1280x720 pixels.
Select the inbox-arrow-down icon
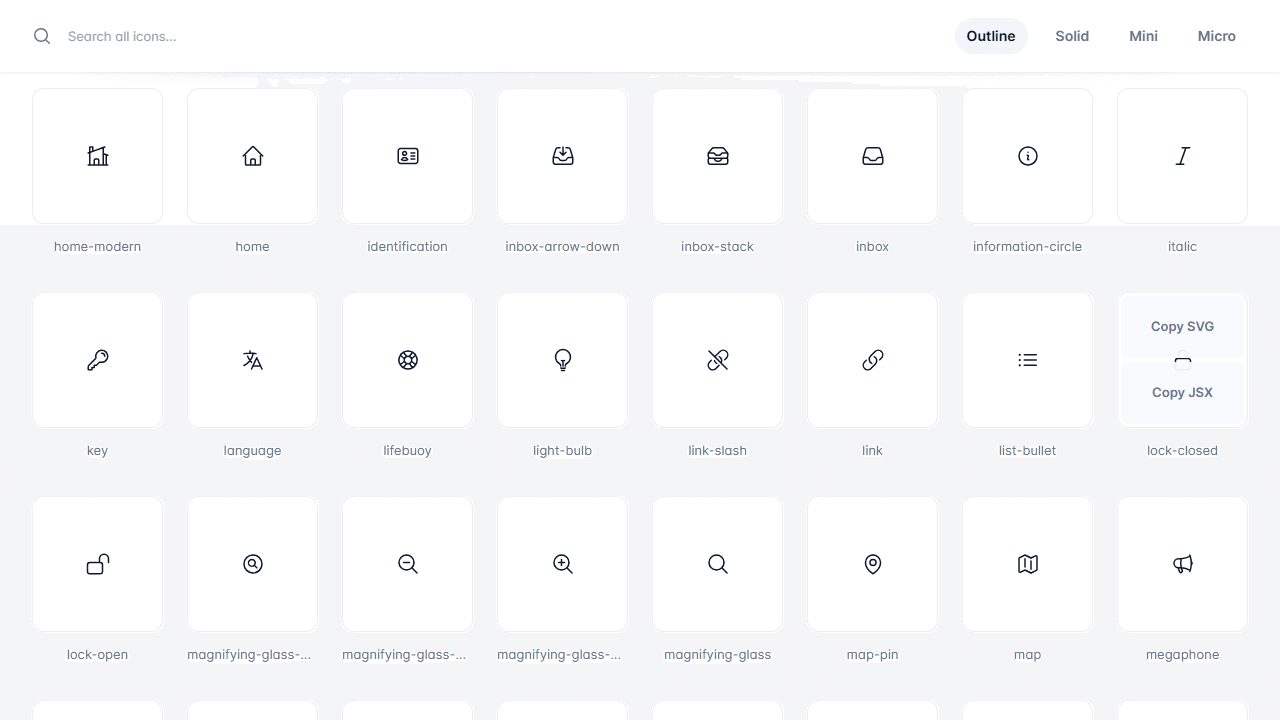(x=562, y=156)
